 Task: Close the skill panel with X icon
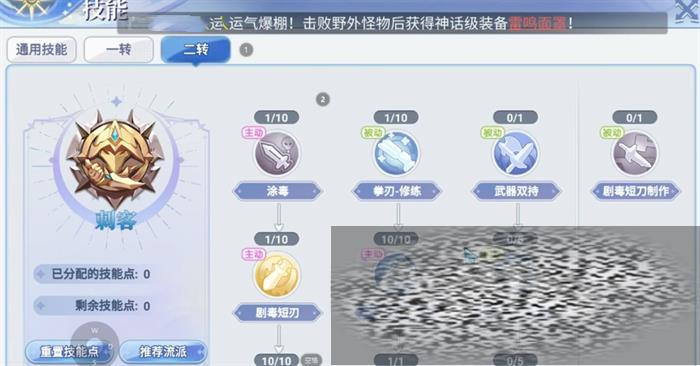(687, 11)
